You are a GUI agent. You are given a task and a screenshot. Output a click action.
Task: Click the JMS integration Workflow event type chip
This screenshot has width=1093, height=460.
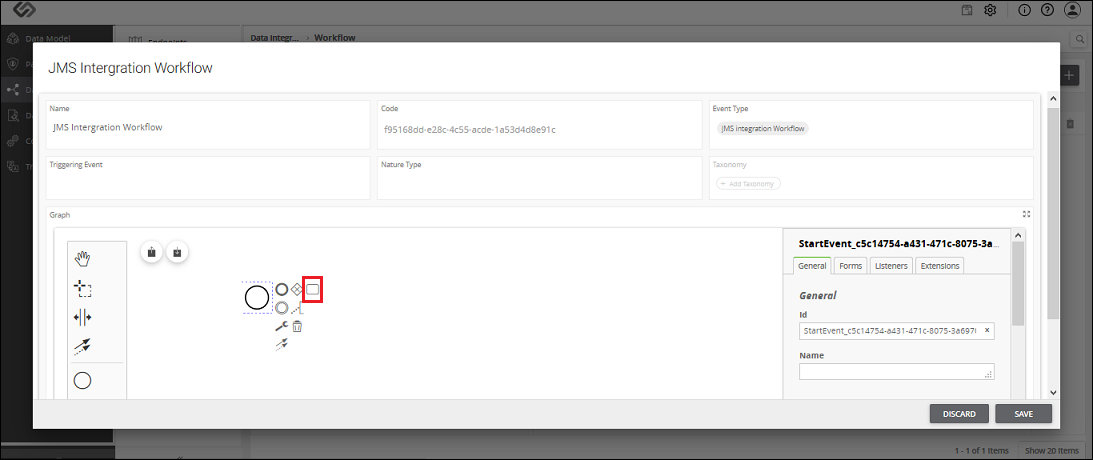pyautogui.click(x=763, y=129)
